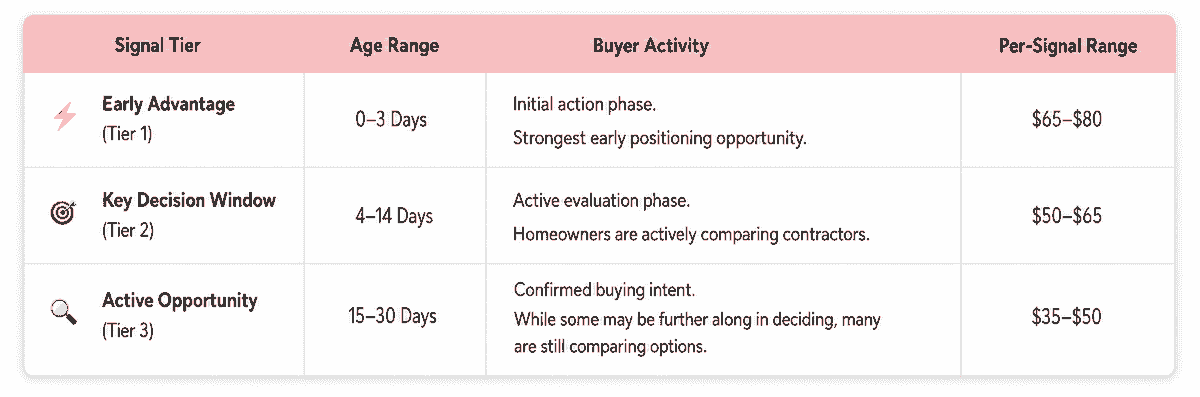The image size is (1200, 397).
Task: Click the $50–$65 price range cell
Action: coord(1067,216)
